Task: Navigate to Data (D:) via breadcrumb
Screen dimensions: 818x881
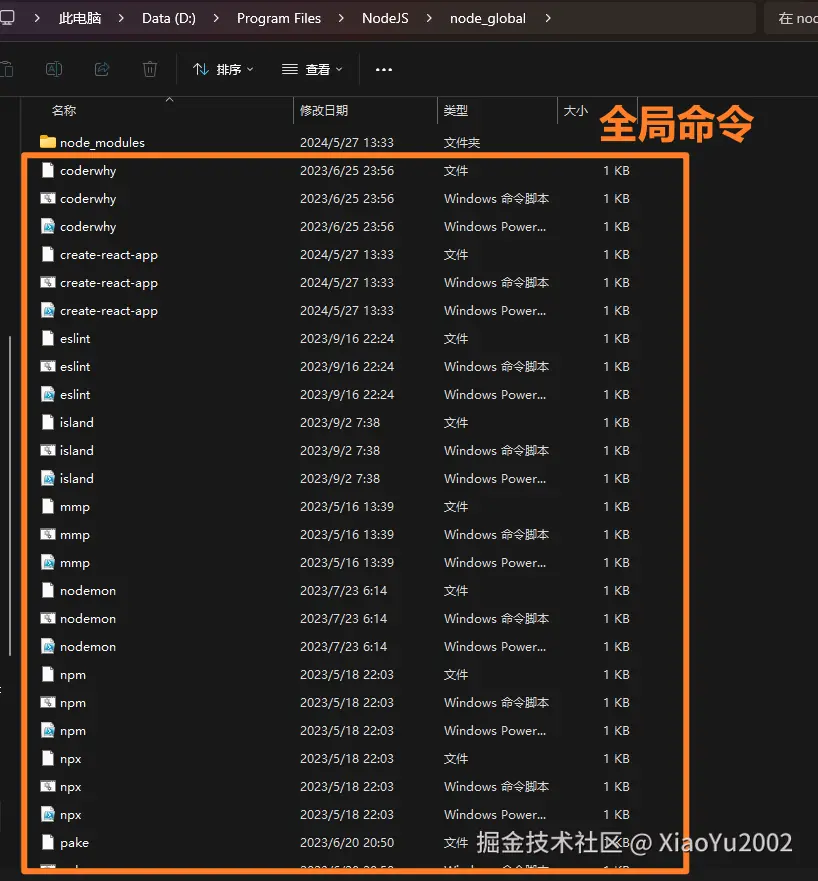Action: 167,17
